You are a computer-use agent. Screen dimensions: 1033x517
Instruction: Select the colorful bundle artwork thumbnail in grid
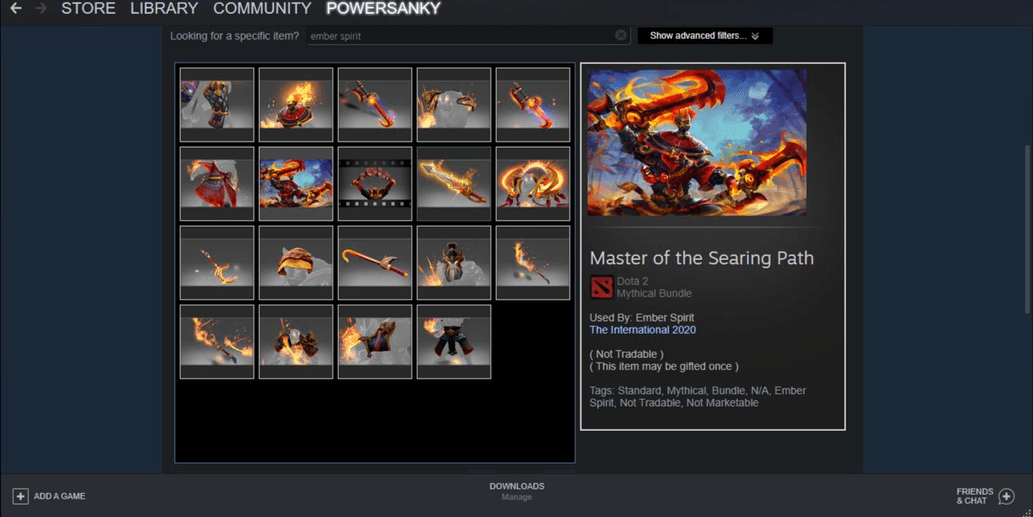pyautogui.click(x=296, y=184)
